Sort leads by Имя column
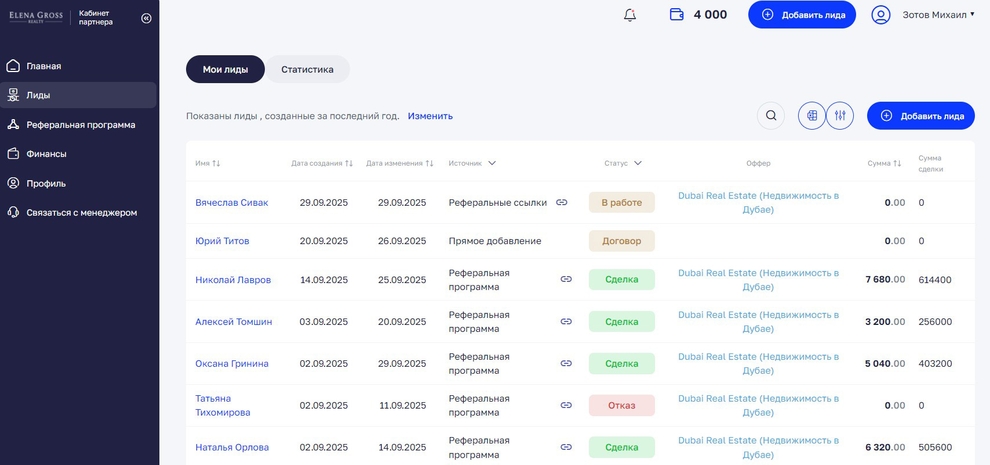 208,163
